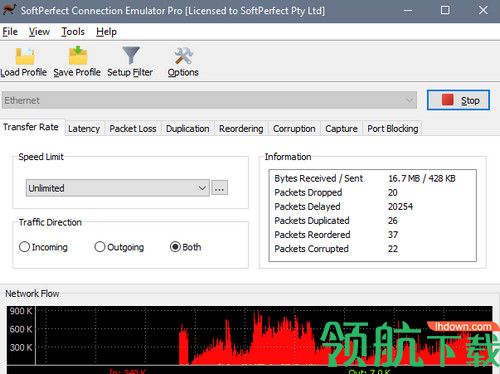This screenshot has width=500, height=374.
Task: Click the ellipsis button beside Speed Limit
Action: pyautogui.click(x=219, y=188)
